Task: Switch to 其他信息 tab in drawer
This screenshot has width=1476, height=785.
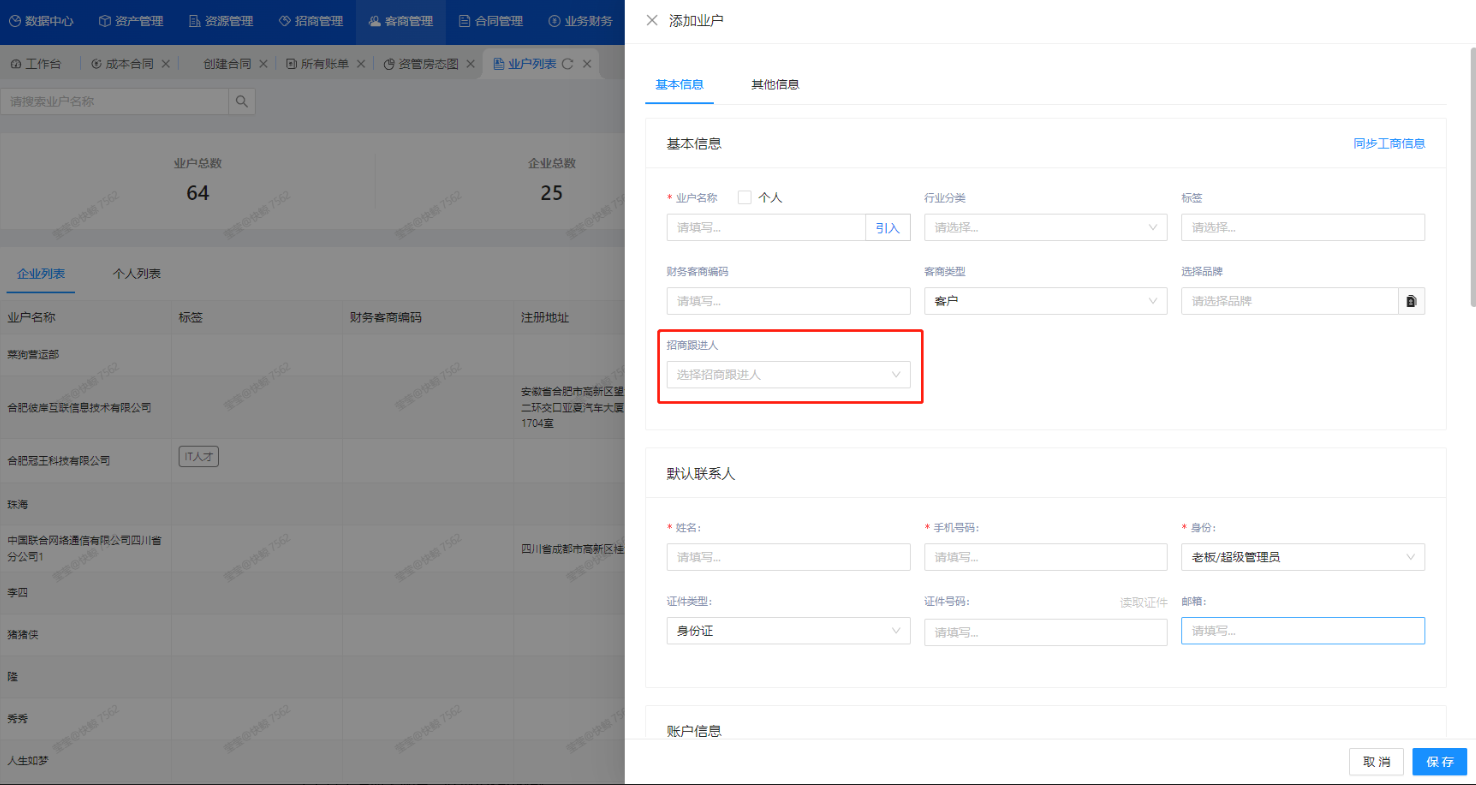Action: (775, 85)
